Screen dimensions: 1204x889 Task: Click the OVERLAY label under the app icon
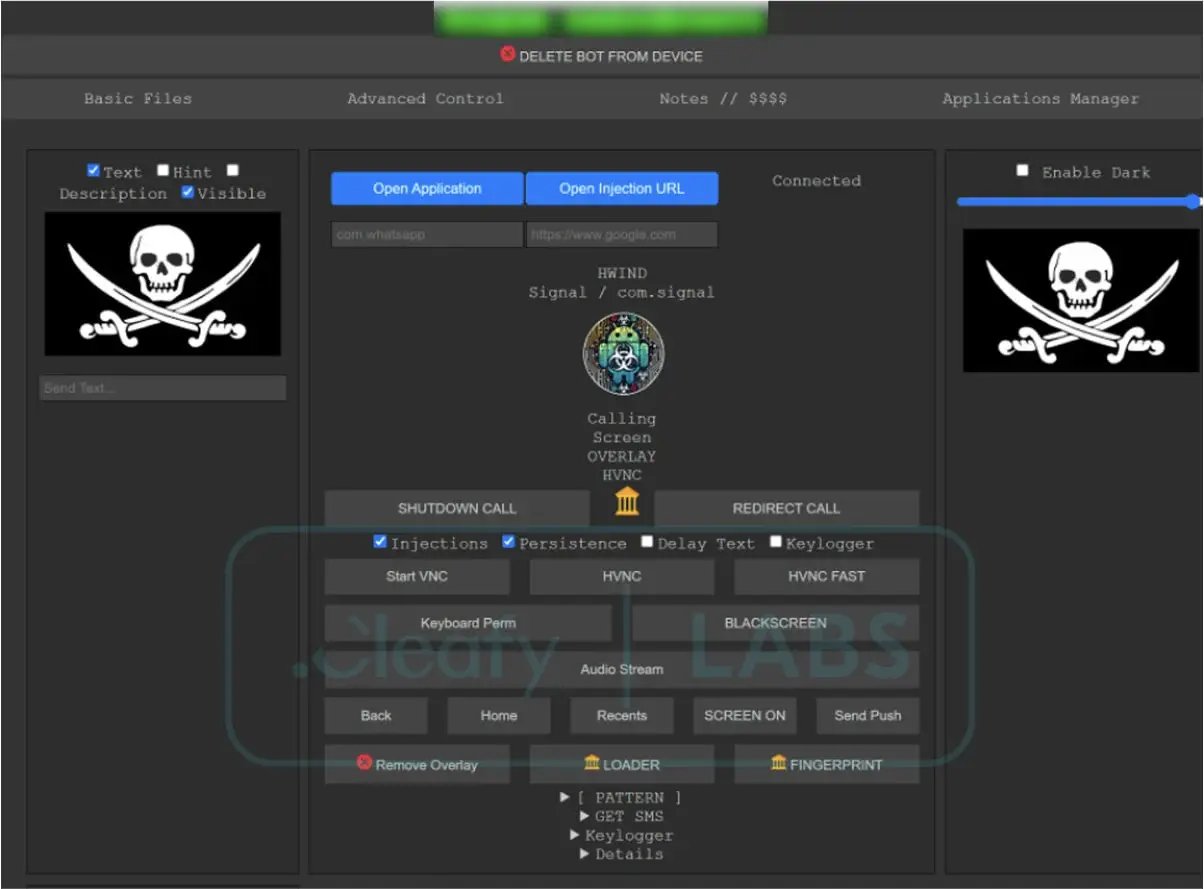(x=622, y=457)
